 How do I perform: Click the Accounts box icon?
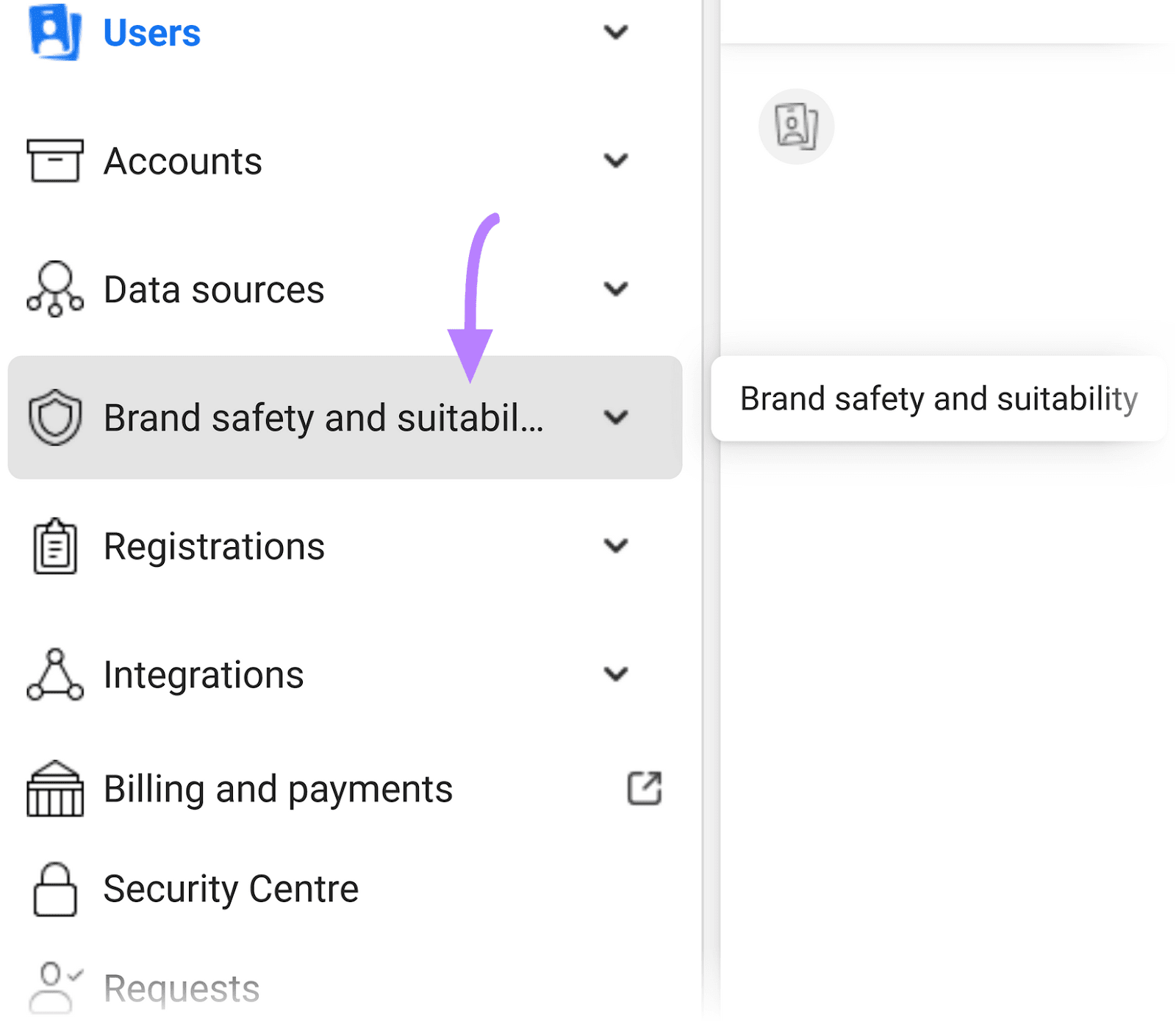[54, 160]
